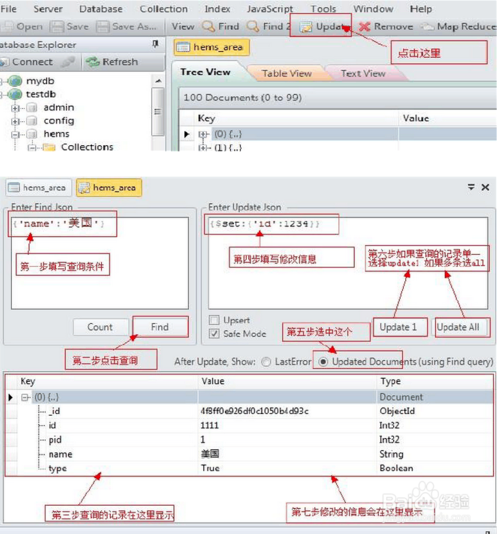Expand the config database node
Image resolution: width=497 pixels, height=534 pixels.
pos(15,121)
